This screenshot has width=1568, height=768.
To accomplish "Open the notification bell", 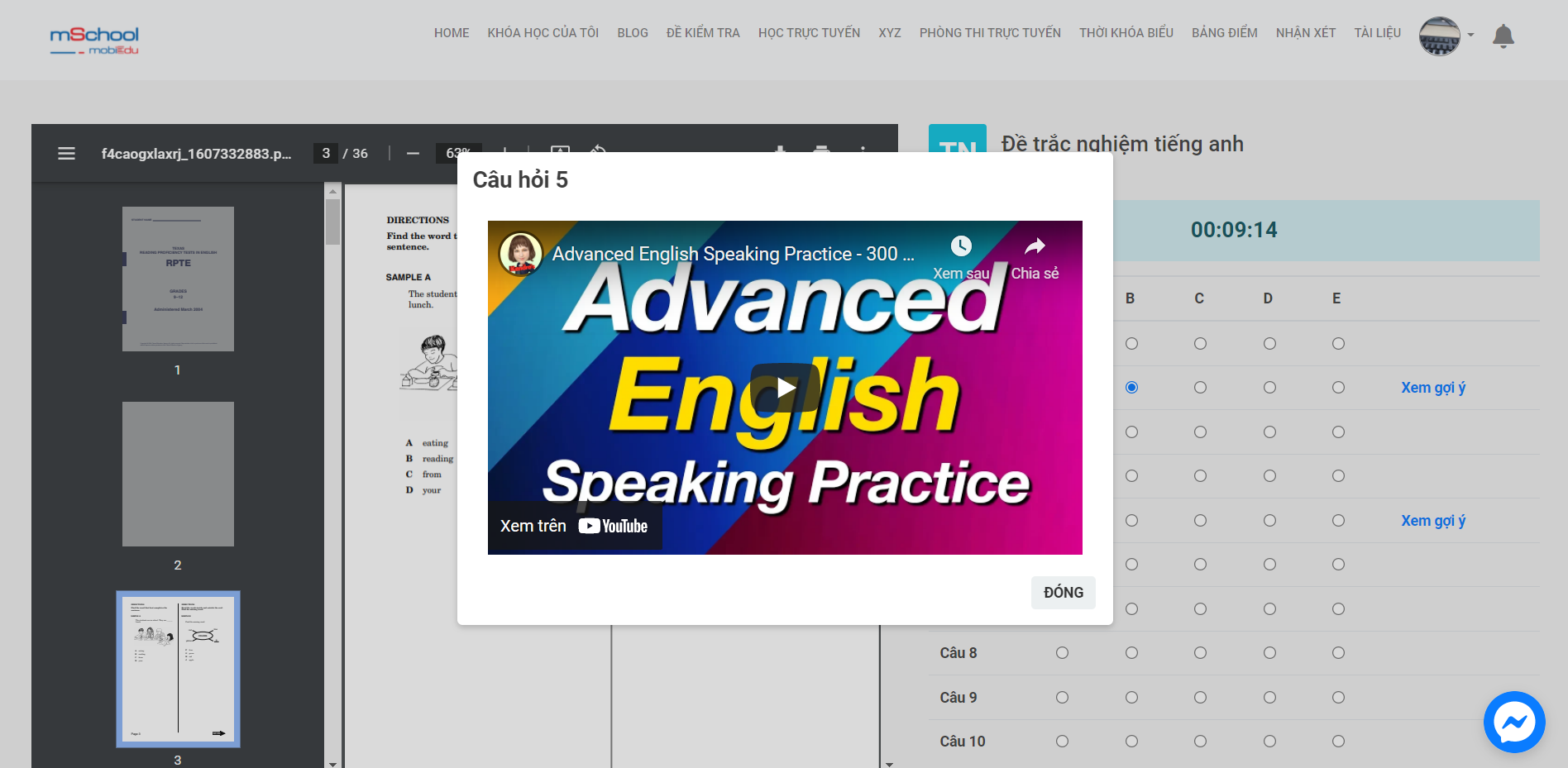I will tap(1503, 36).
